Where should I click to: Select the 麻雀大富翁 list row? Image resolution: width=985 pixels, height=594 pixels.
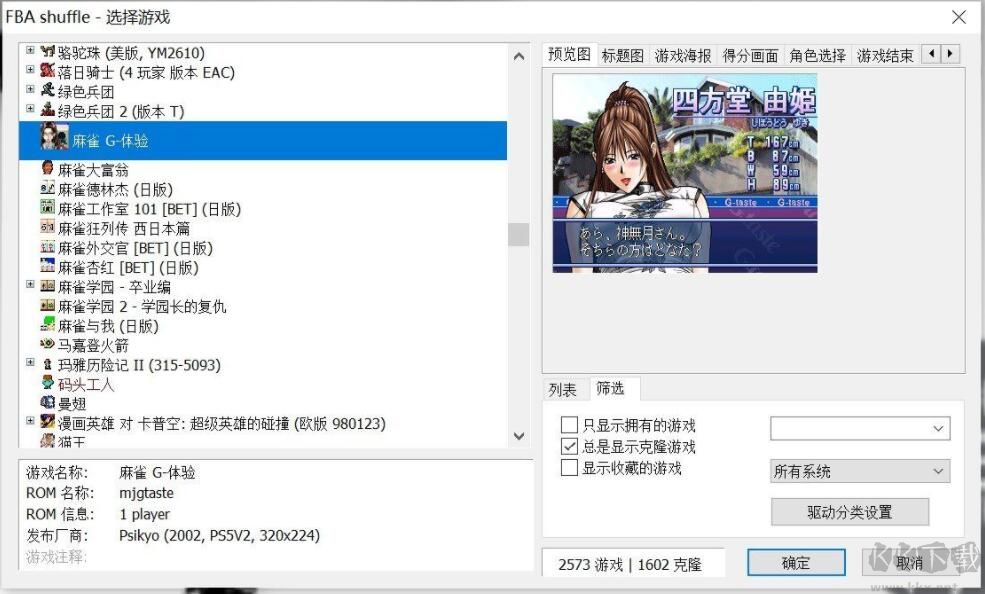tap(263, 170)
